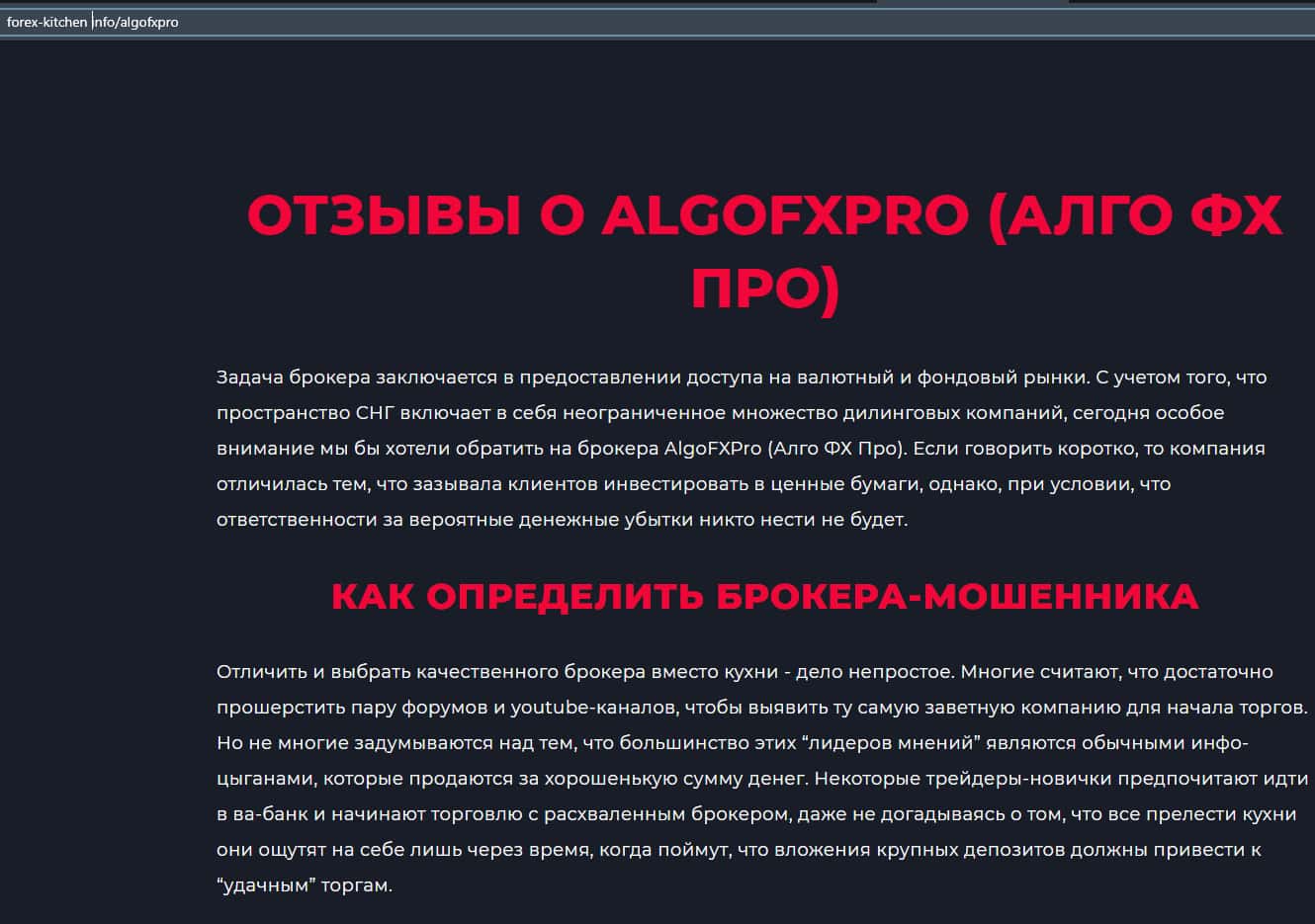Viewport: 1315px width, 924px height.
Task: Click the forex-kitchen address bar URL
Action: tap(93, 22)
